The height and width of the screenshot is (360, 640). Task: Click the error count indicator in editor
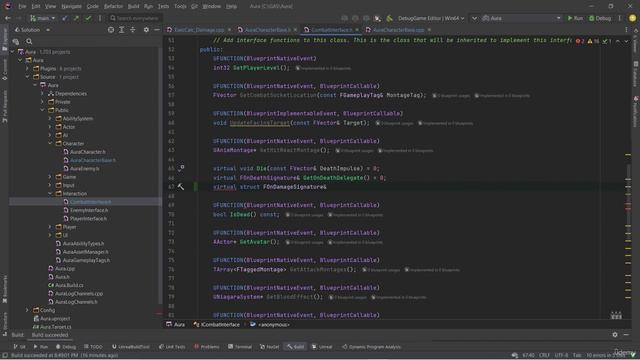coord(580,41)
